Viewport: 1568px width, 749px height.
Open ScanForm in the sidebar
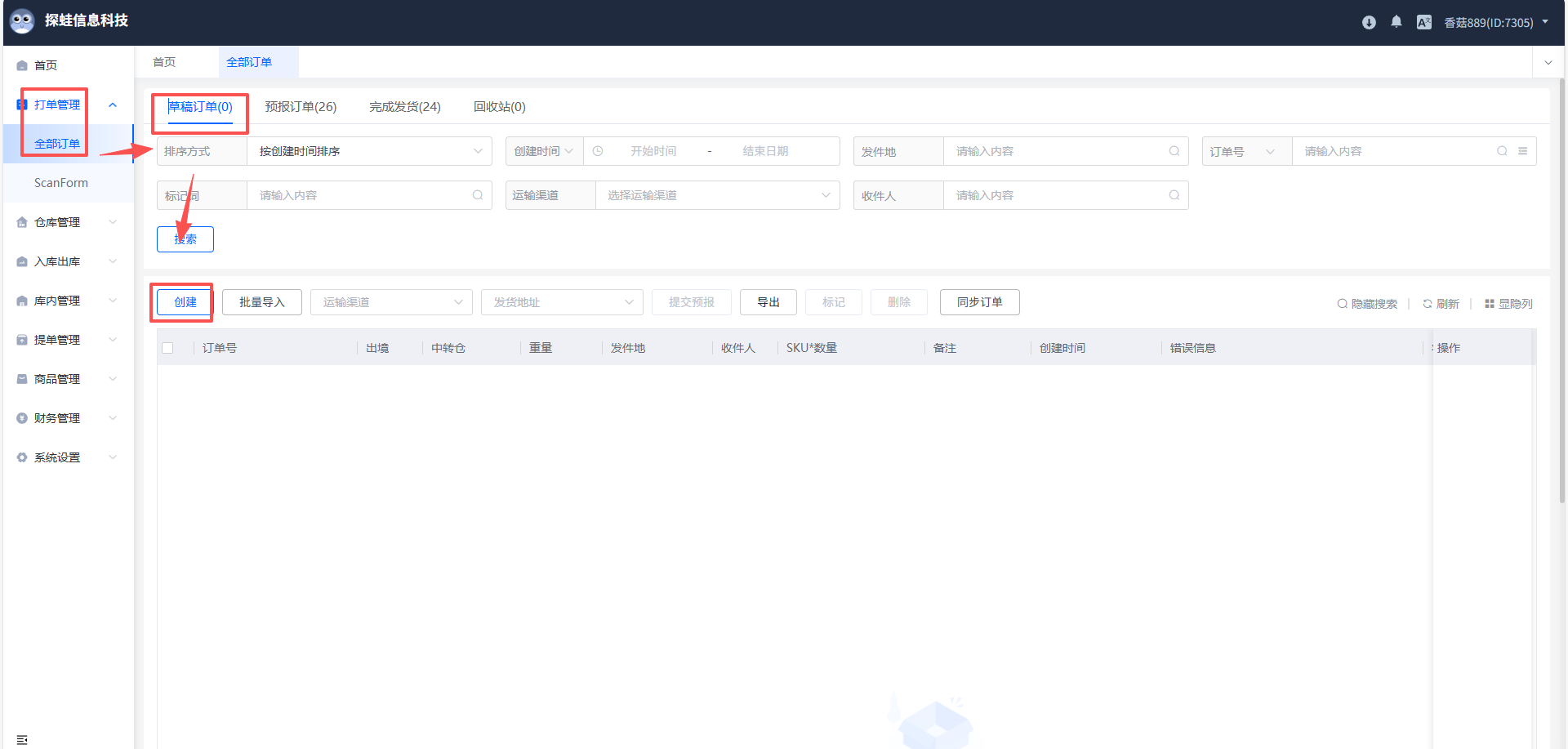click(61, 183)
